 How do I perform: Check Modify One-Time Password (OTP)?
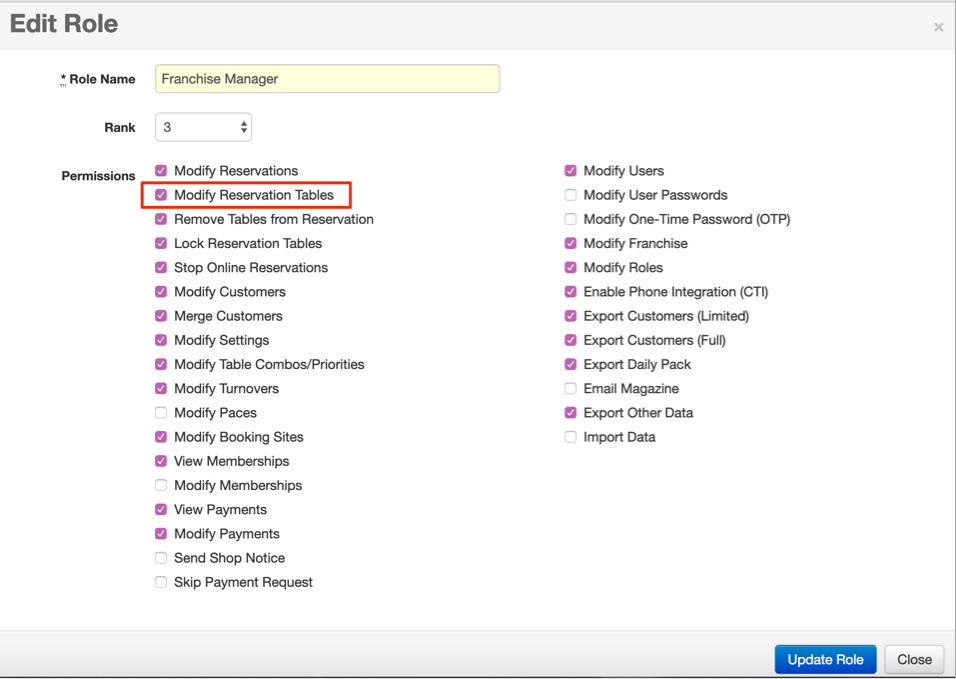coord(571,219)
